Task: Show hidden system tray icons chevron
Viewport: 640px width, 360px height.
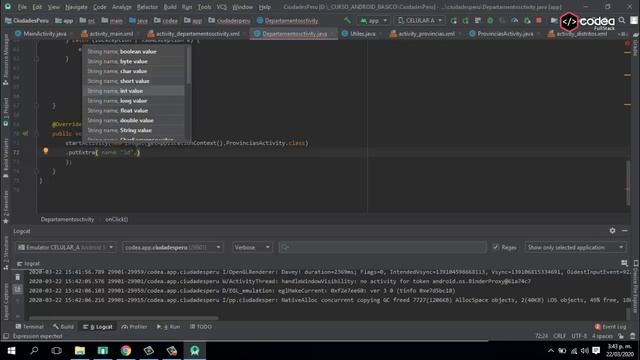Action: click(x=551, y=351)
